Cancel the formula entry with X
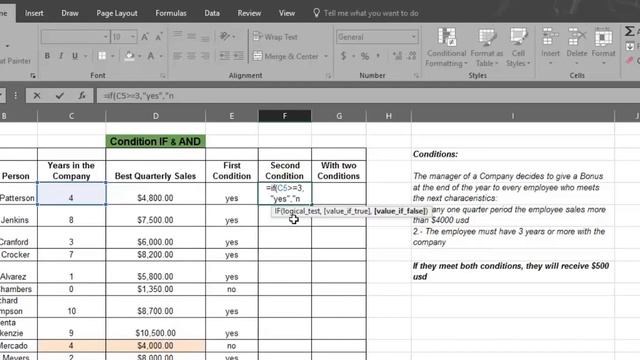Image resolution: width=640 pixels, height=360 pixels. click(x=37, y=96)
